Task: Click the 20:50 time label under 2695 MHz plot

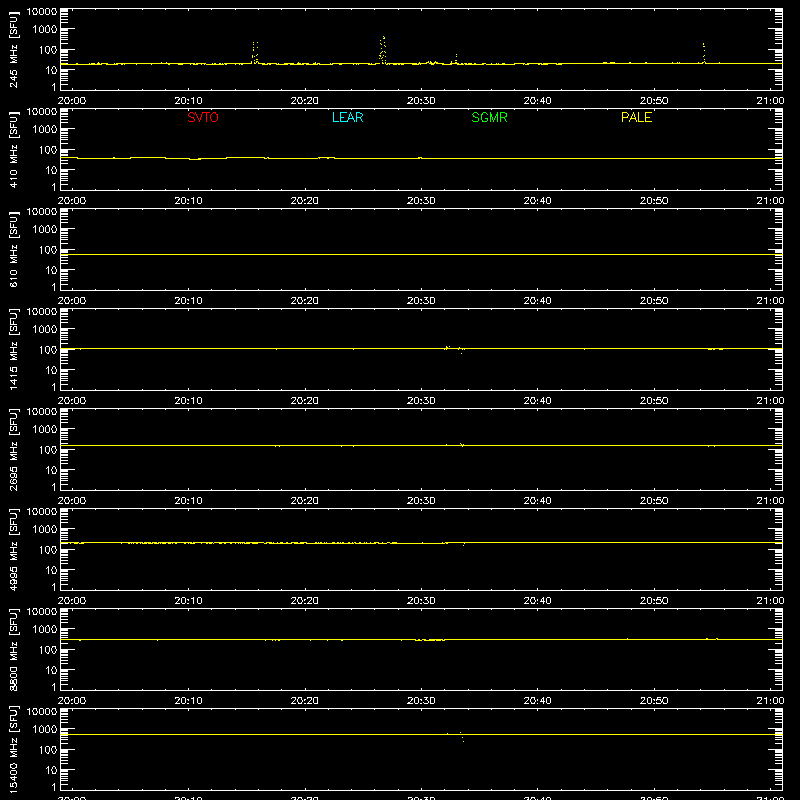Action: pyautogui.click(x=654, y=501)
